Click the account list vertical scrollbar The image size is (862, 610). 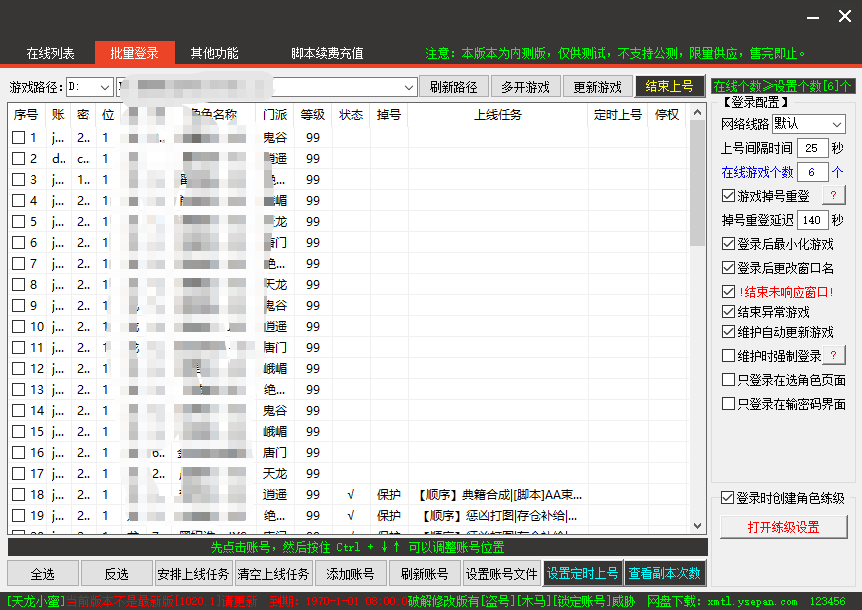tap(697, 320)
